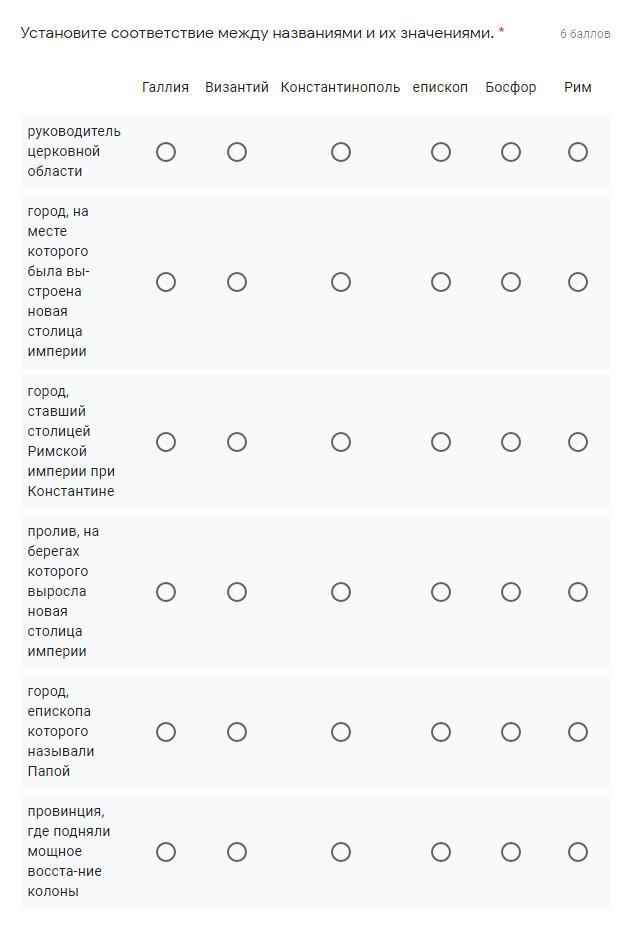Click the question title 'Установите соответствие'
The width and height of the screenshot is (629, 925).
point(256,33)
